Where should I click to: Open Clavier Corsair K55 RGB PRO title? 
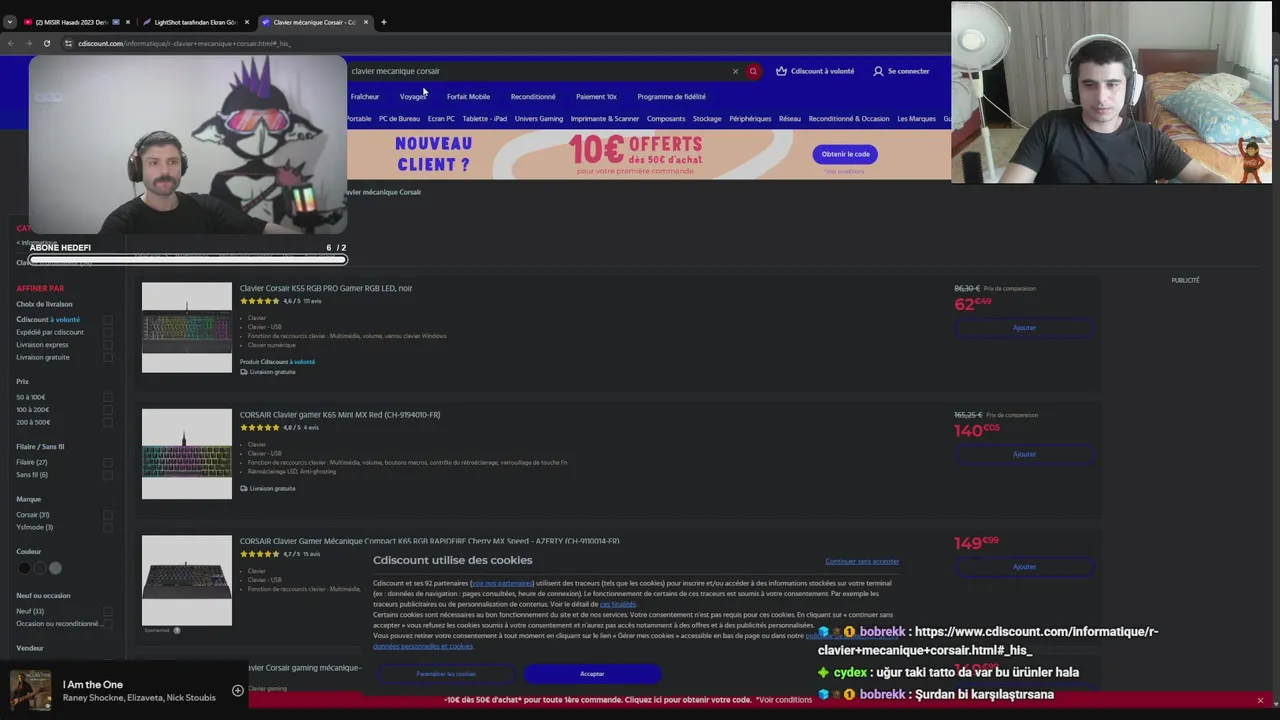tap(326, 288)
